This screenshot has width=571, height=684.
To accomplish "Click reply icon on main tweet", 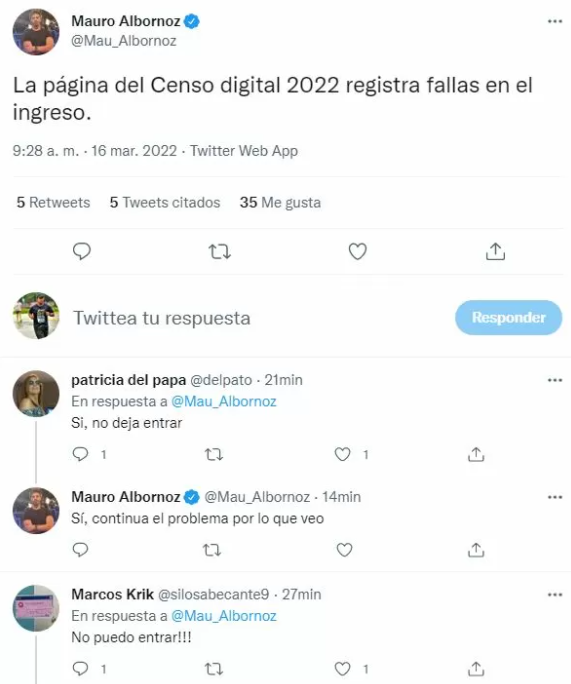I will pyautogui.click(x=82, y=251).
